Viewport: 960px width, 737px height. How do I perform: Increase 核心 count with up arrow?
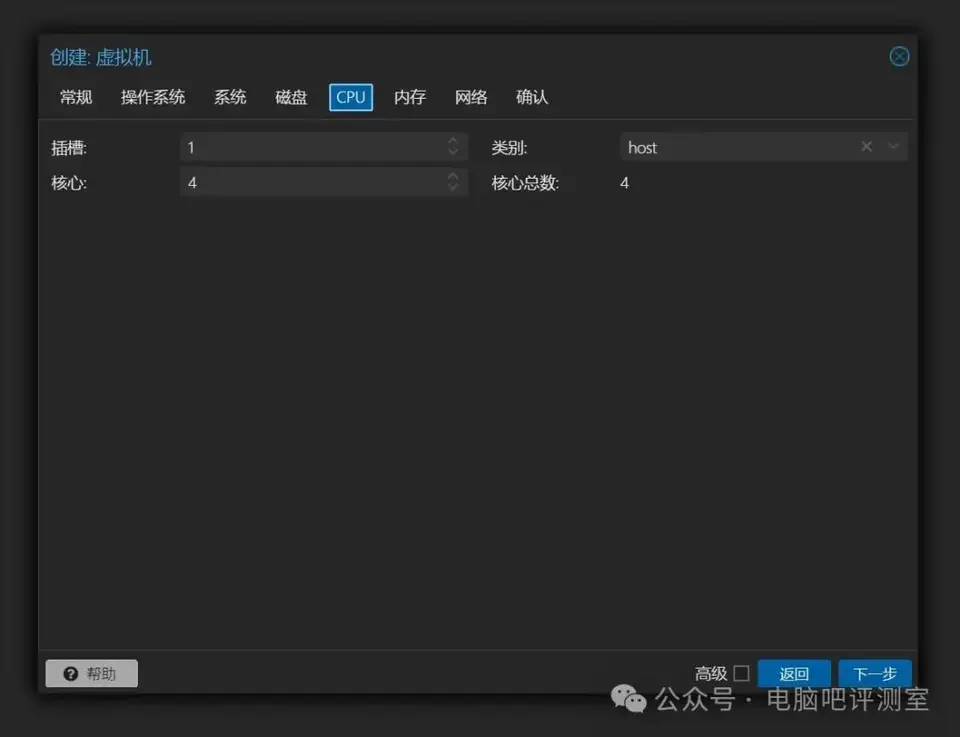pyautogui.click(x=453, y=176)
